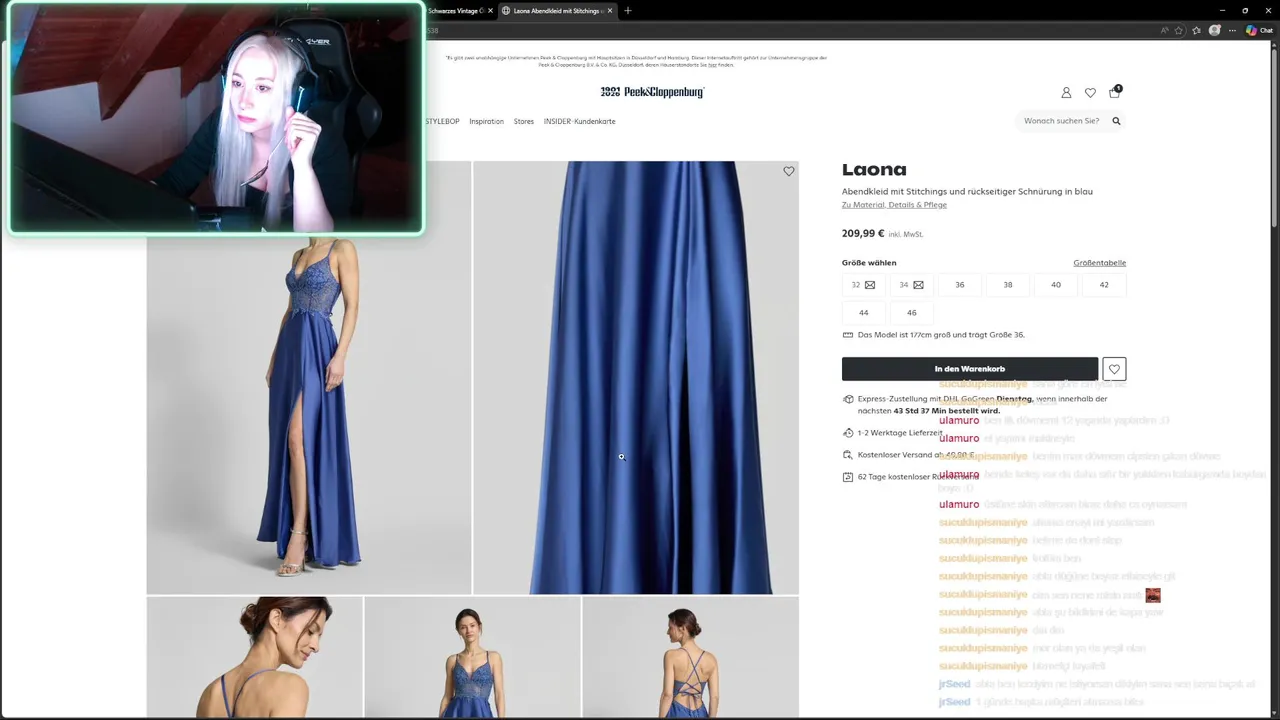
Task: Select size 44
Action: pyautogui.click(x=864, y=312)
